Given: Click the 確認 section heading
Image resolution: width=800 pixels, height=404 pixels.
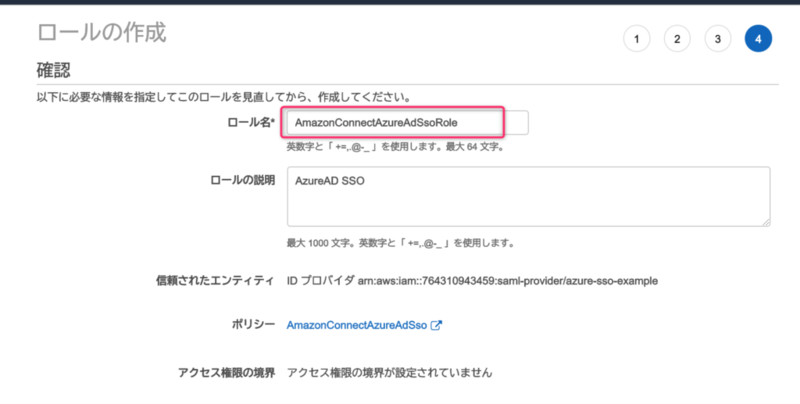Looking at the screenshot, I should pos(54,70).
